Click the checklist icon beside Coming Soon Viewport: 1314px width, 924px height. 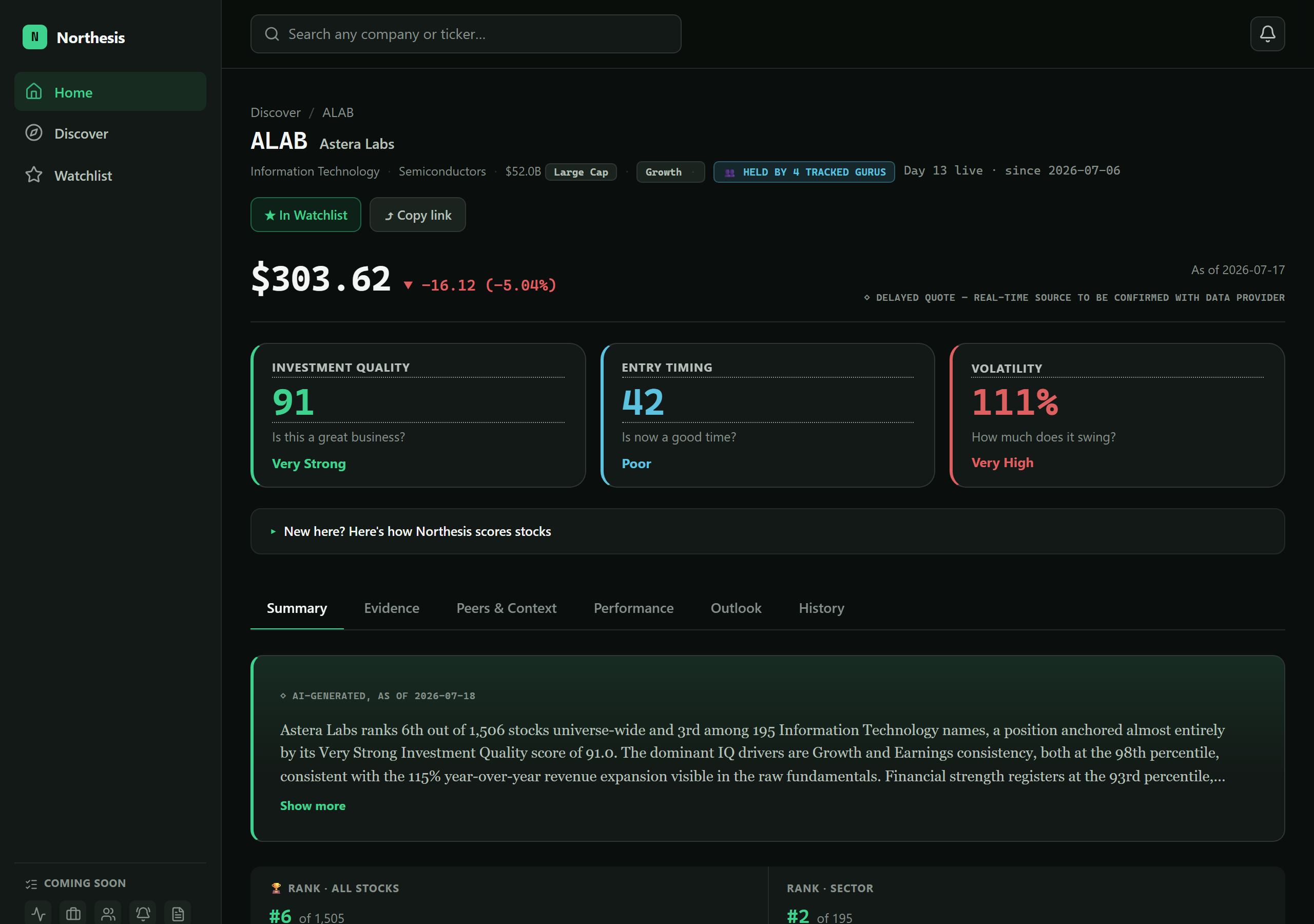(31, 884)
